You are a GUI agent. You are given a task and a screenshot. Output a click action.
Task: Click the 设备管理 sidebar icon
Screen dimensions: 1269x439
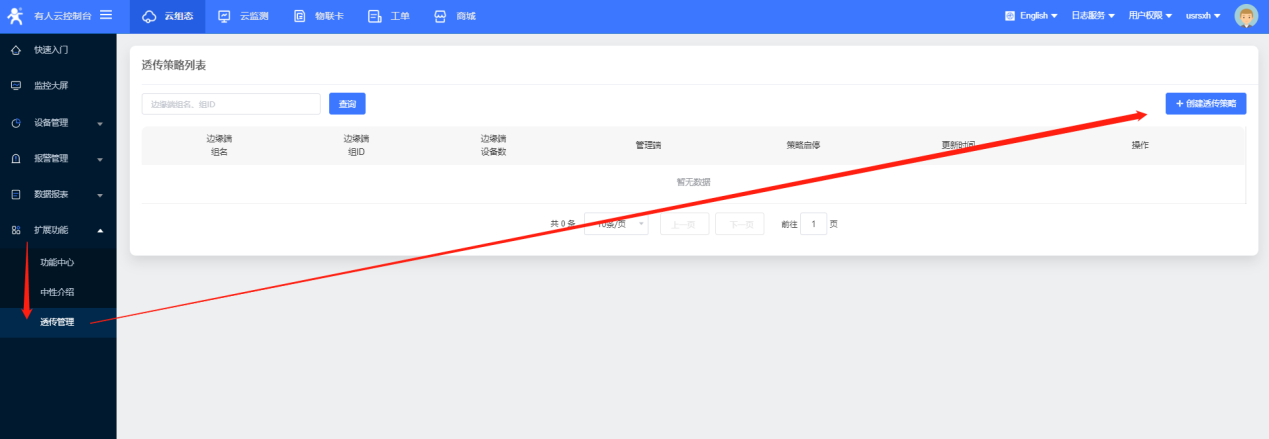pos(16,123)
